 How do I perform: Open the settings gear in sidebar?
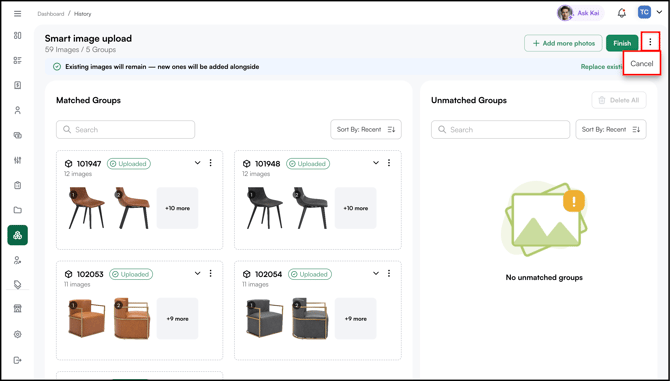click(x=18, y=334)
